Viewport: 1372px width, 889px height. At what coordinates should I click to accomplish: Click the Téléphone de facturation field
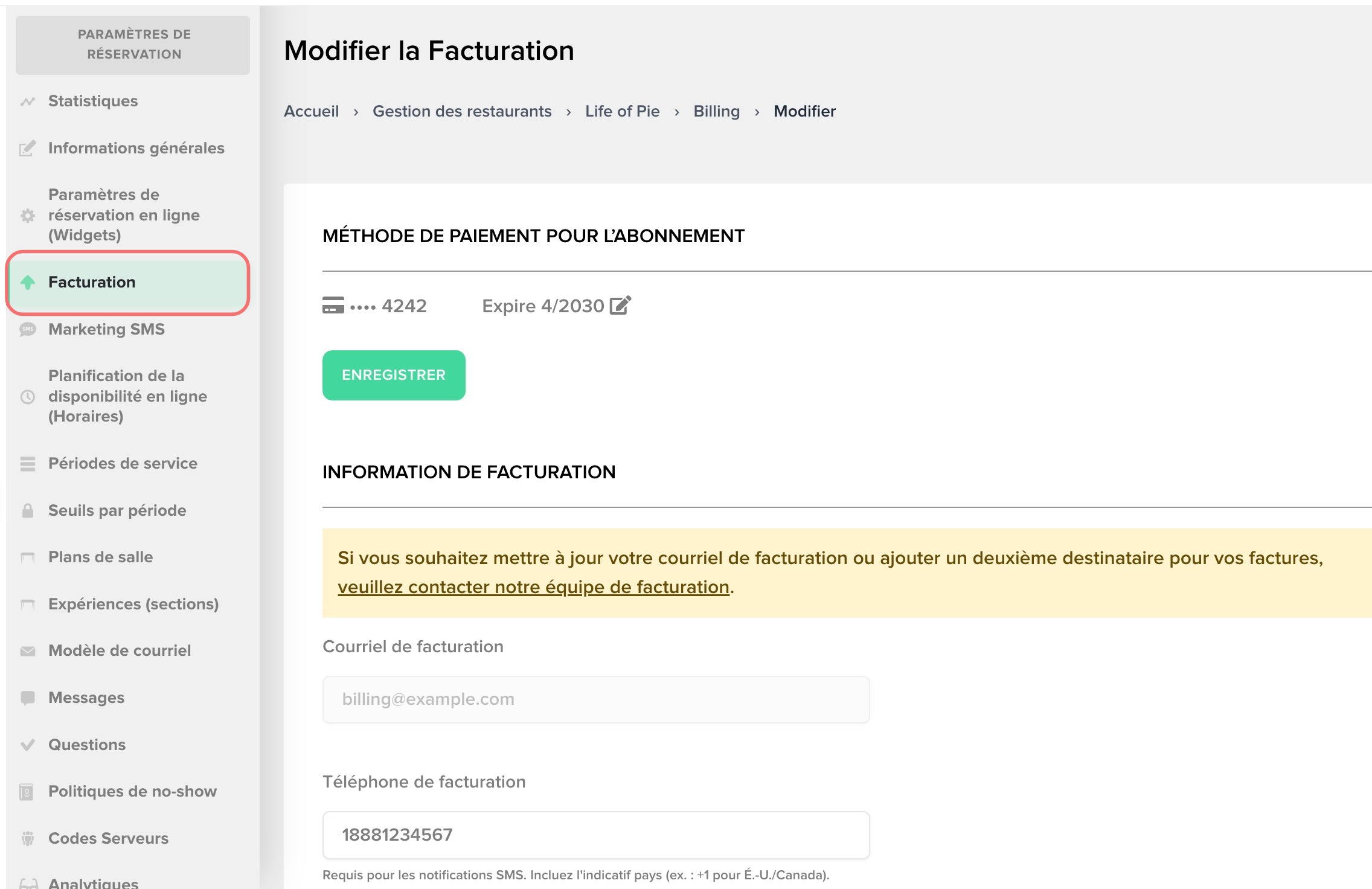point(595,835)
